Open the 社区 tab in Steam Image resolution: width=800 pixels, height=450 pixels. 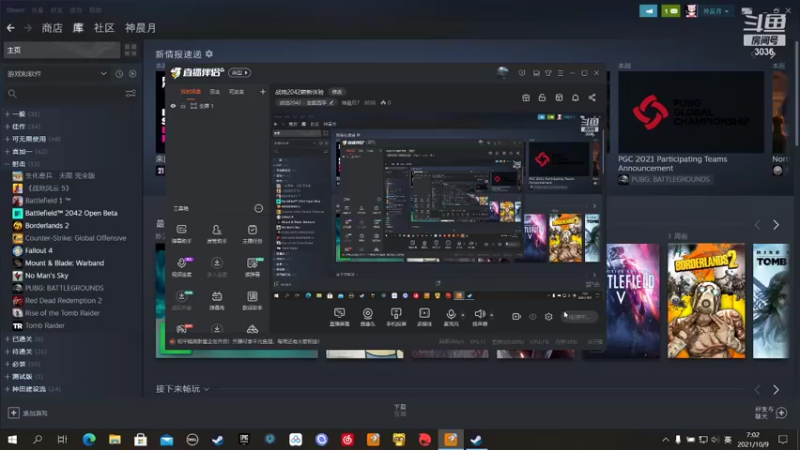coord(104,28)
